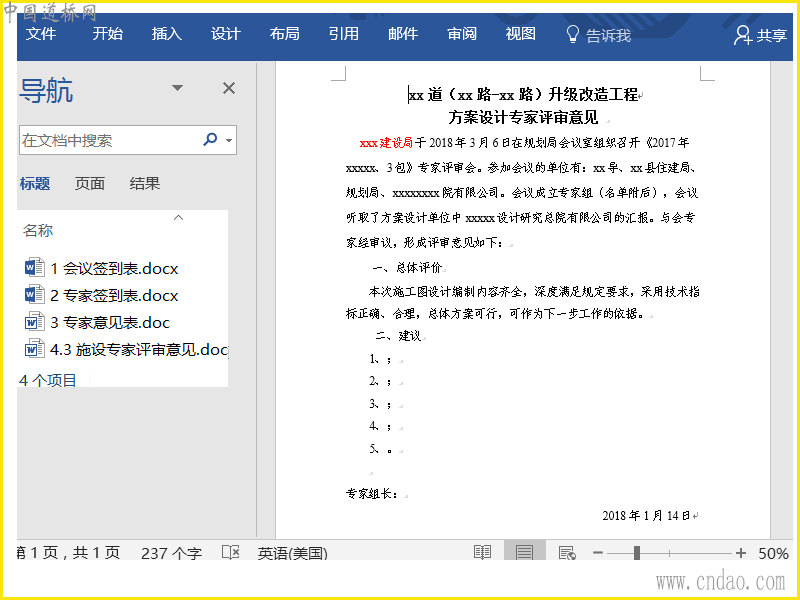Select file 4.3 施设专家评审意见.doc

click(126, 349)
